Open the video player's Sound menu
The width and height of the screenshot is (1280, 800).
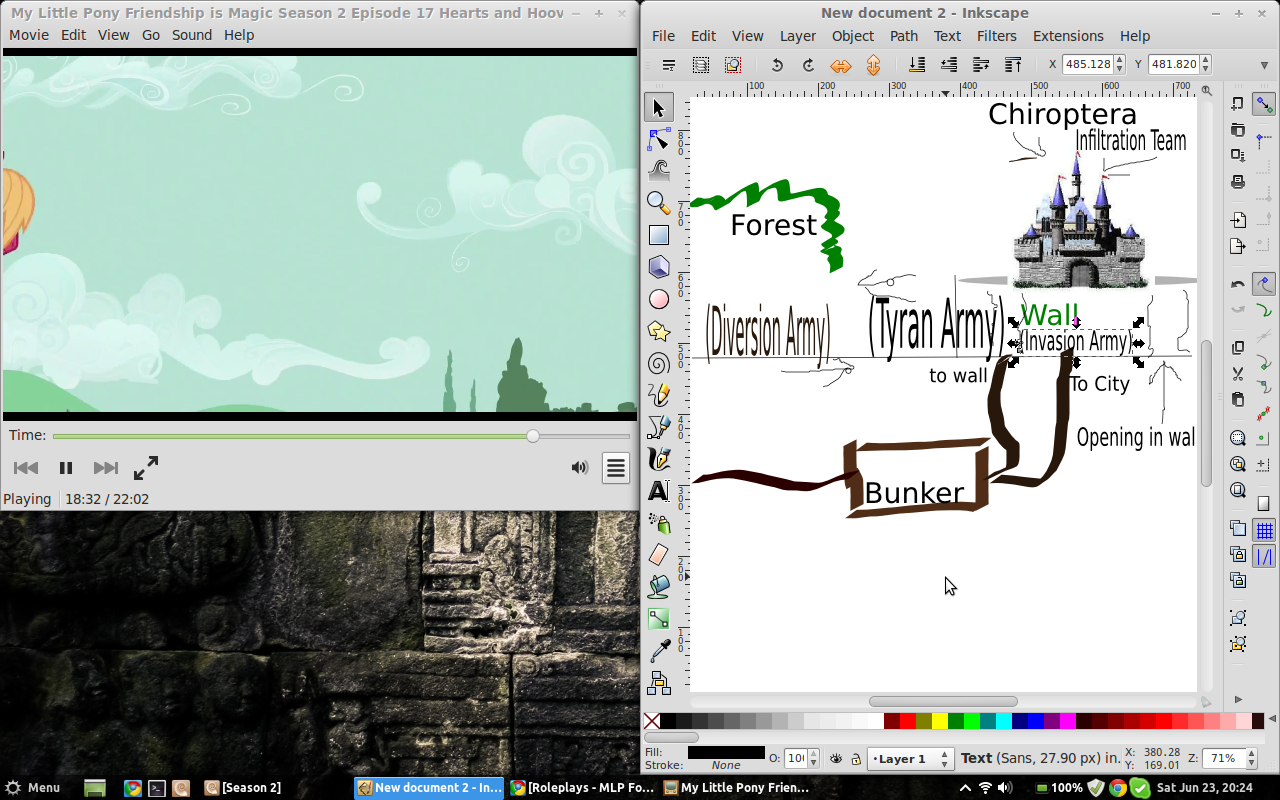pos(192,35)
